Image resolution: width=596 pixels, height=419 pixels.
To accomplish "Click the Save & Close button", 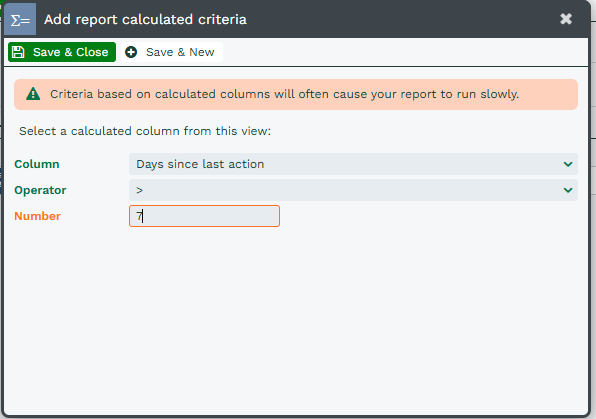I will point(62,52).
